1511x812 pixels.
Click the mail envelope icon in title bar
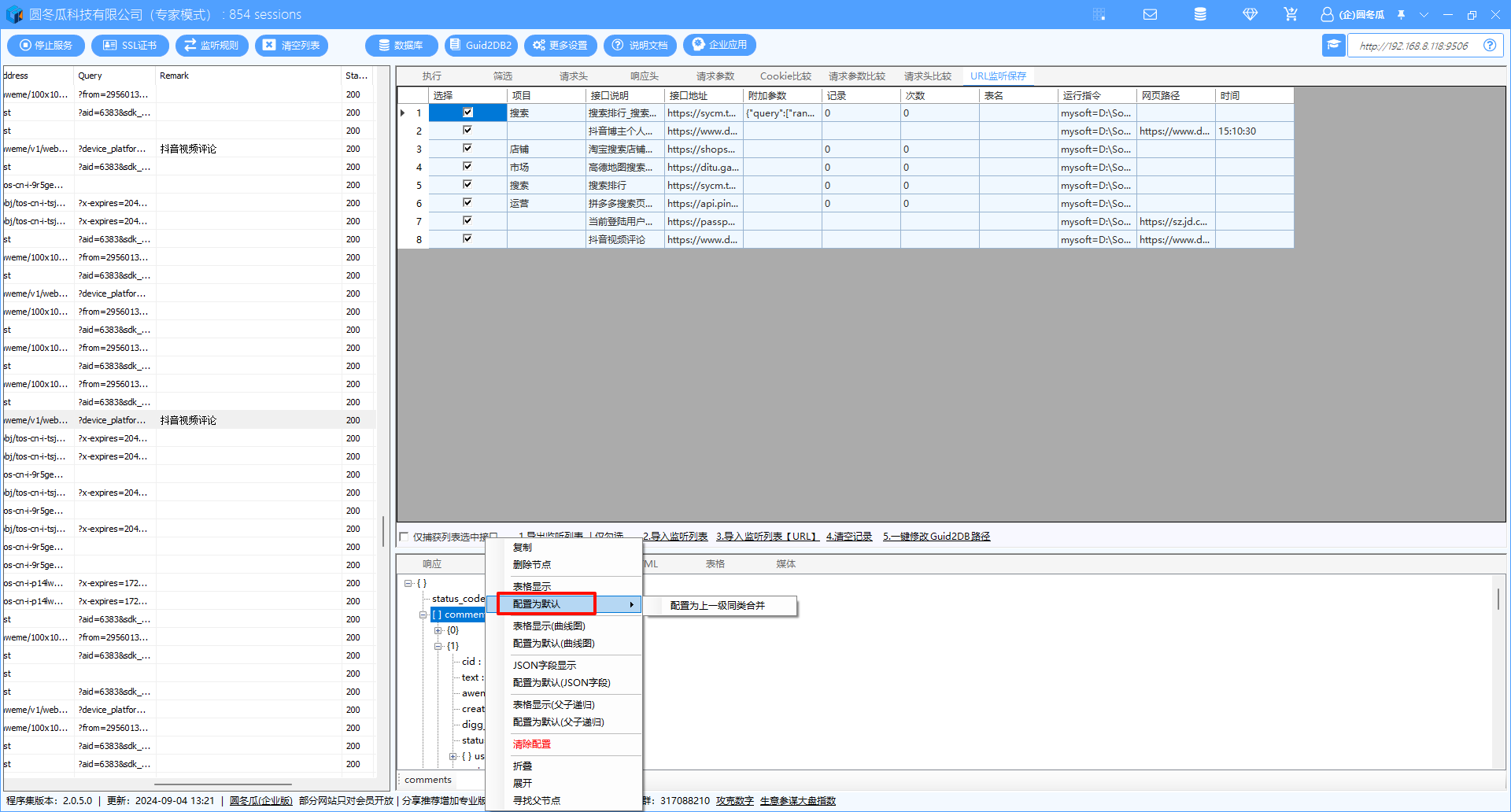1150,14
